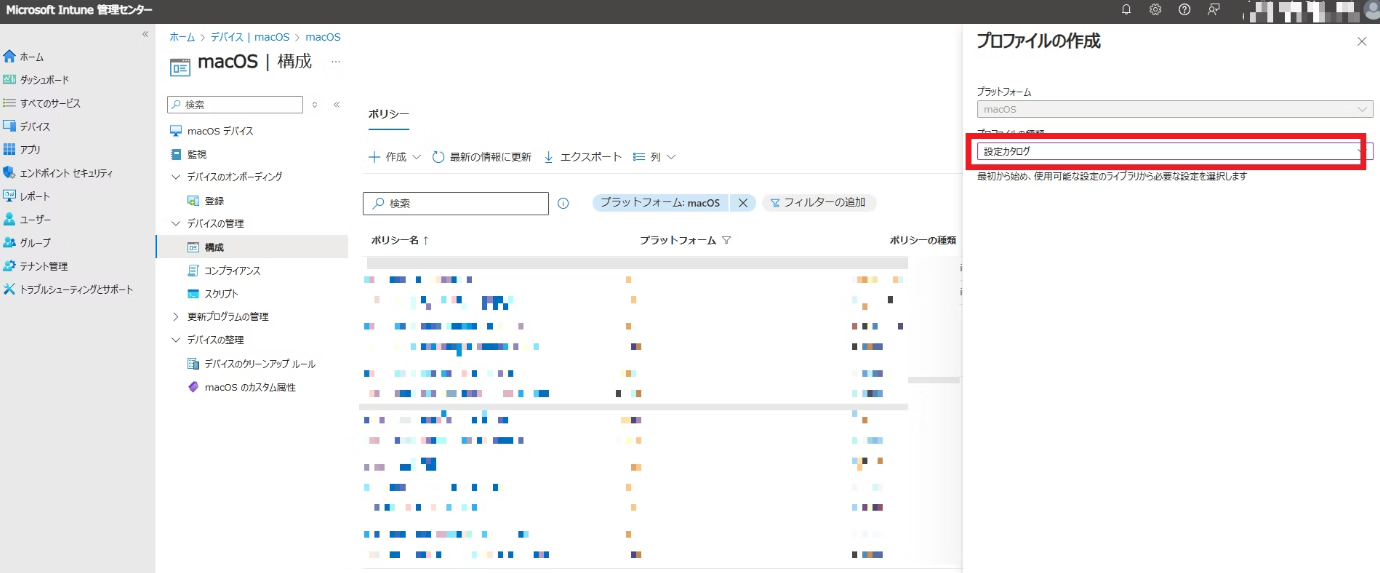
Task: Click the プラットフォーム: macOS filter pill
Action: tap(660, 202)
